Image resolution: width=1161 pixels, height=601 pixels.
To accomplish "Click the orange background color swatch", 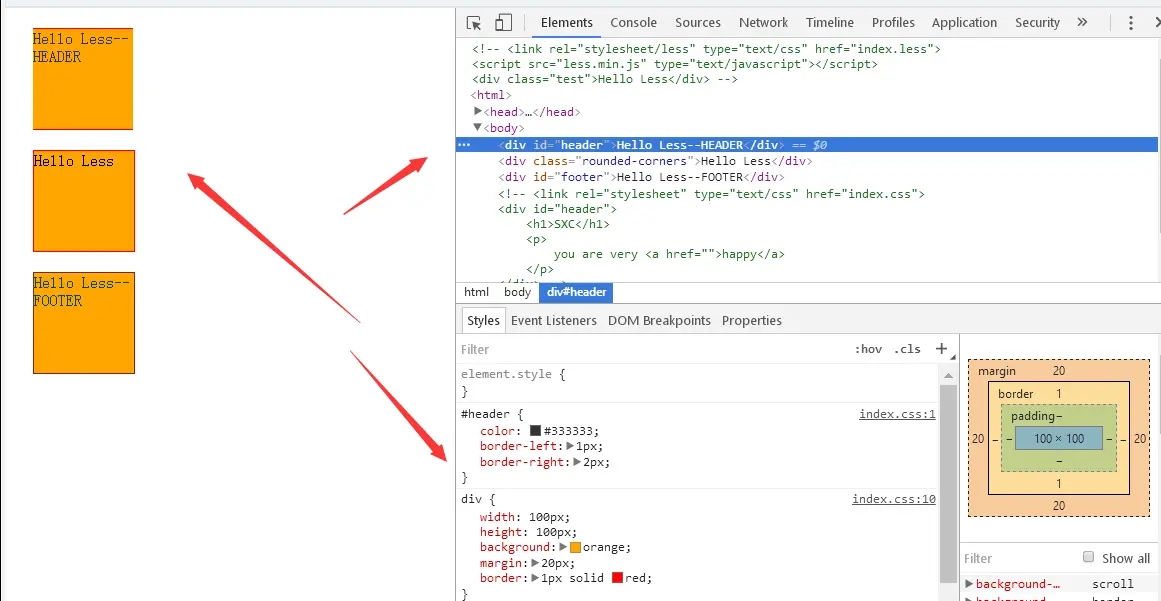I will click(576, 547).
